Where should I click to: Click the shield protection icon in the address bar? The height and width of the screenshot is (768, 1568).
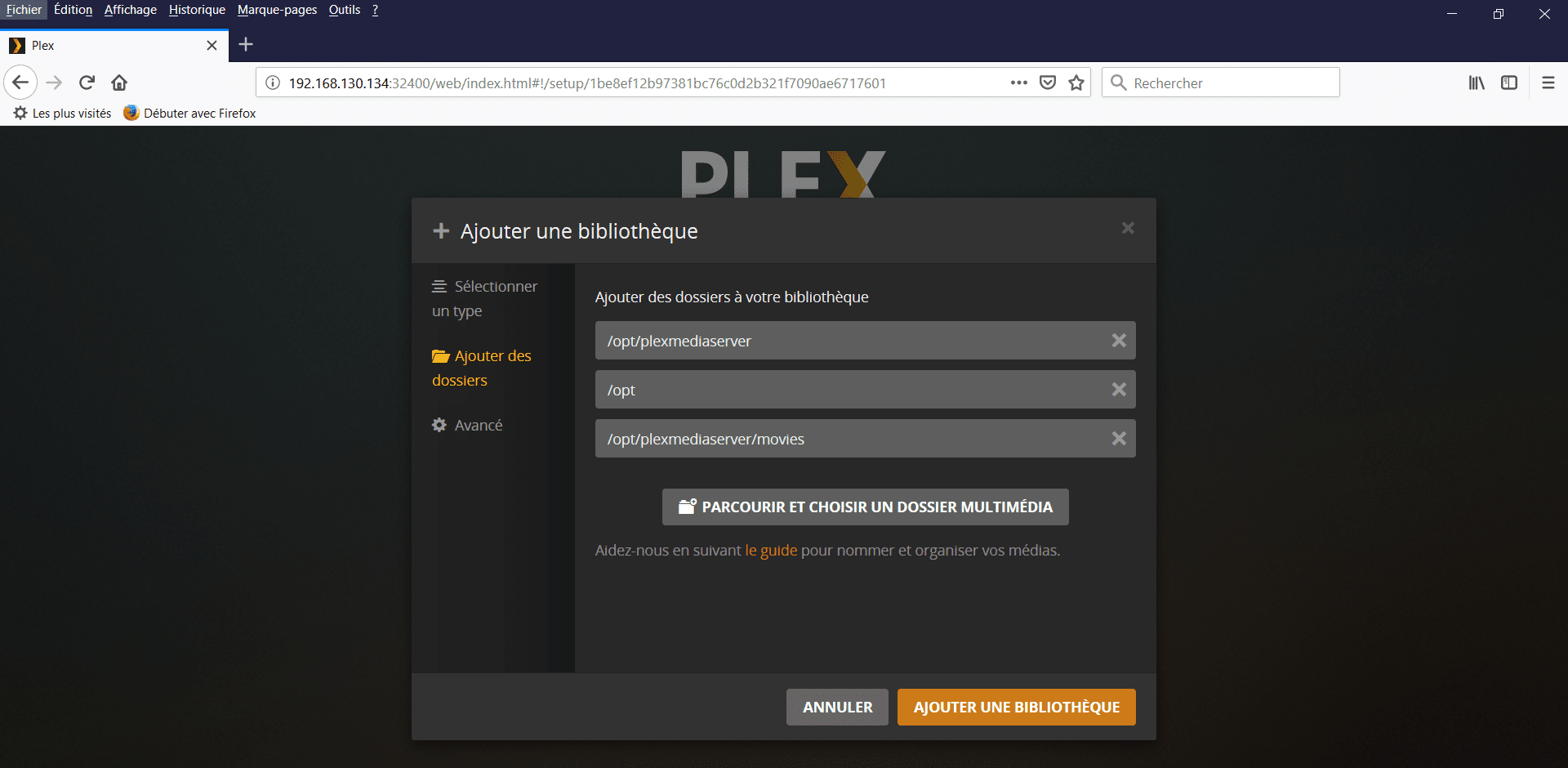click(x=1048, y=83)
